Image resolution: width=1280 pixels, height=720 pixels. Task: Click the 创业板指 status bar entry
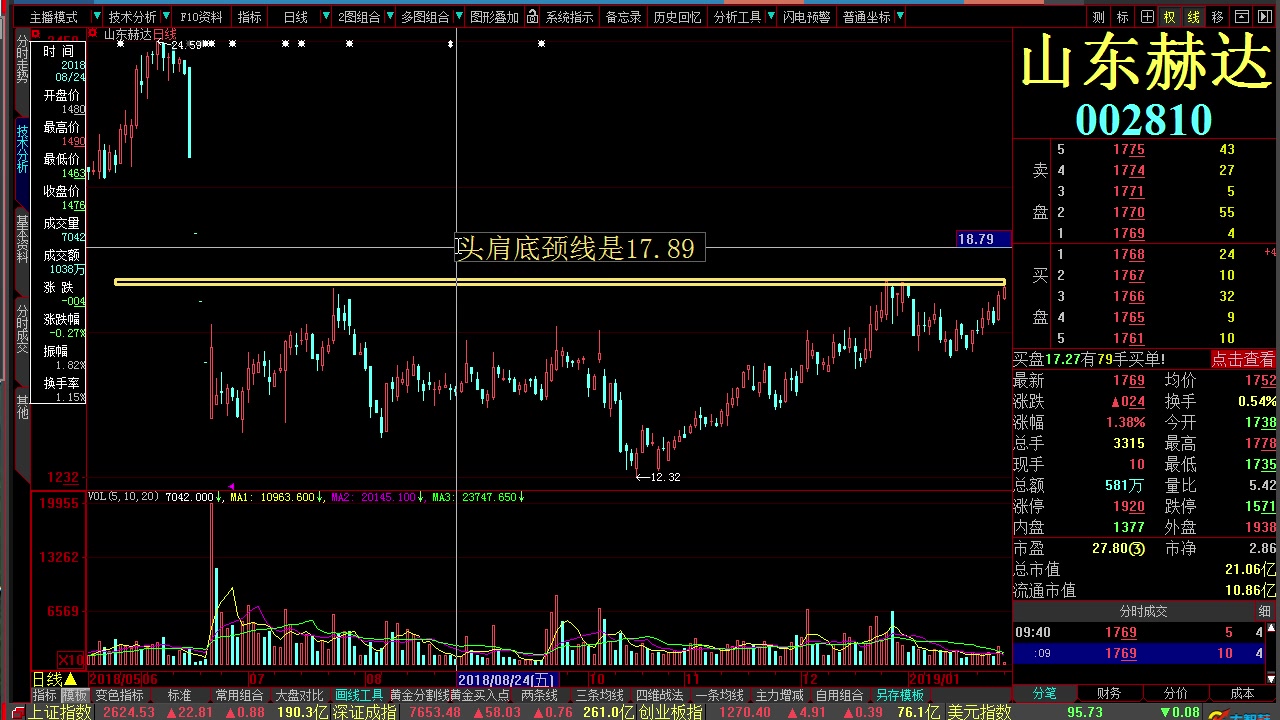point(670,712)
